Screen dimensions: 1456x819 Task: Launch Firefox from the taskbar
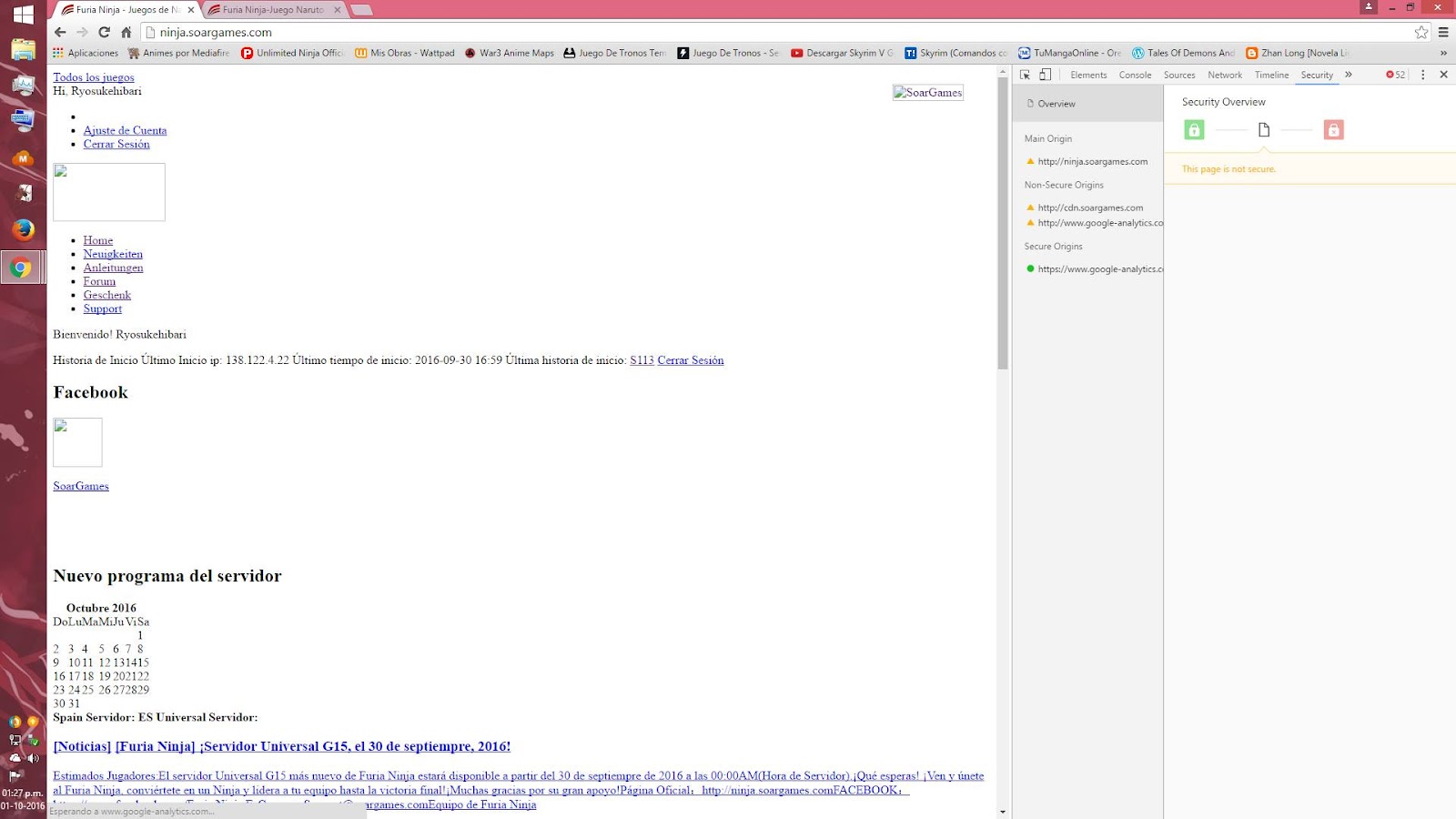click(23, 229)
